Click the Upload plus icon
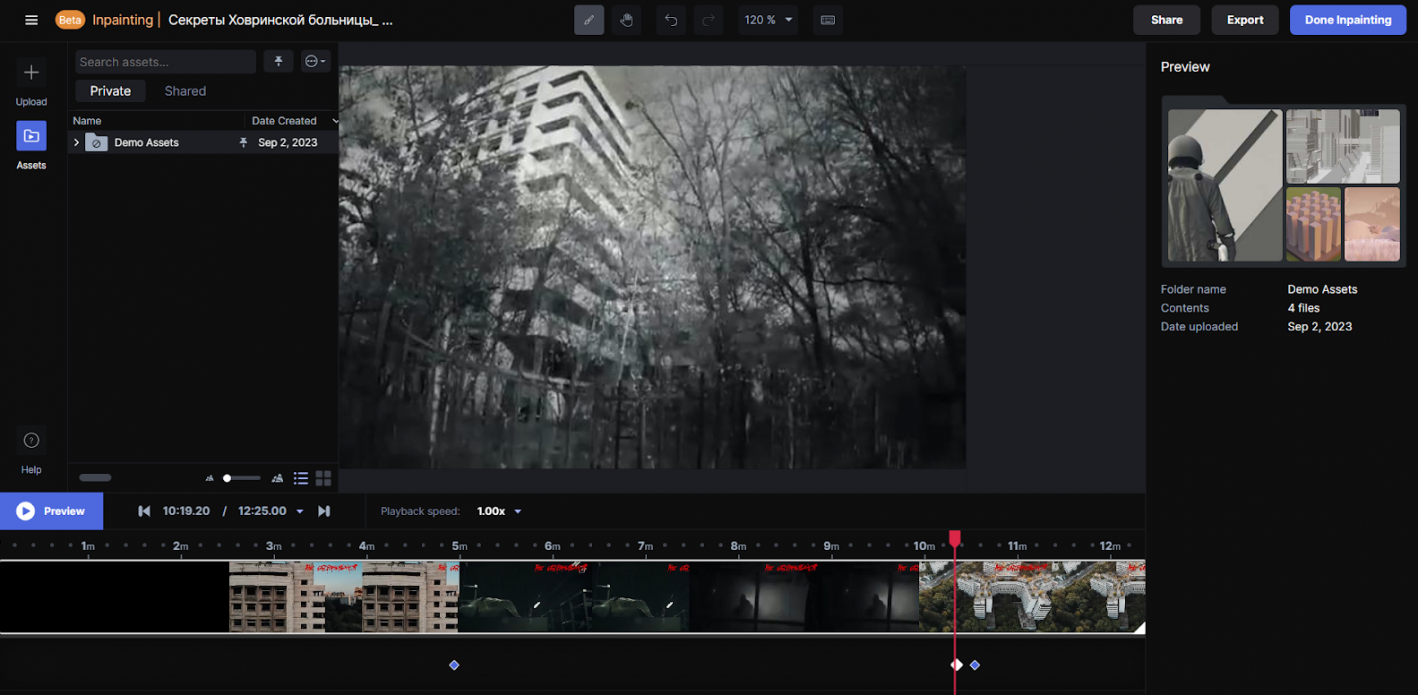This screenshot has width=1418, height=695. pyautogui.click(x=31, y=73)
